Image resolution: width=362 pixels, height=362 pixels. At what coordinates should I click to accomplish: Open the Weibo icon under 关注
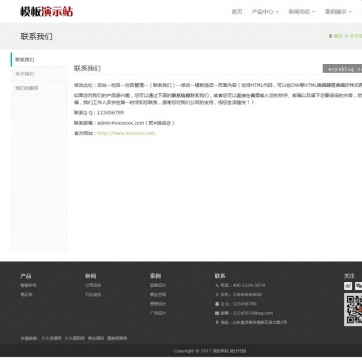[348, 286]
